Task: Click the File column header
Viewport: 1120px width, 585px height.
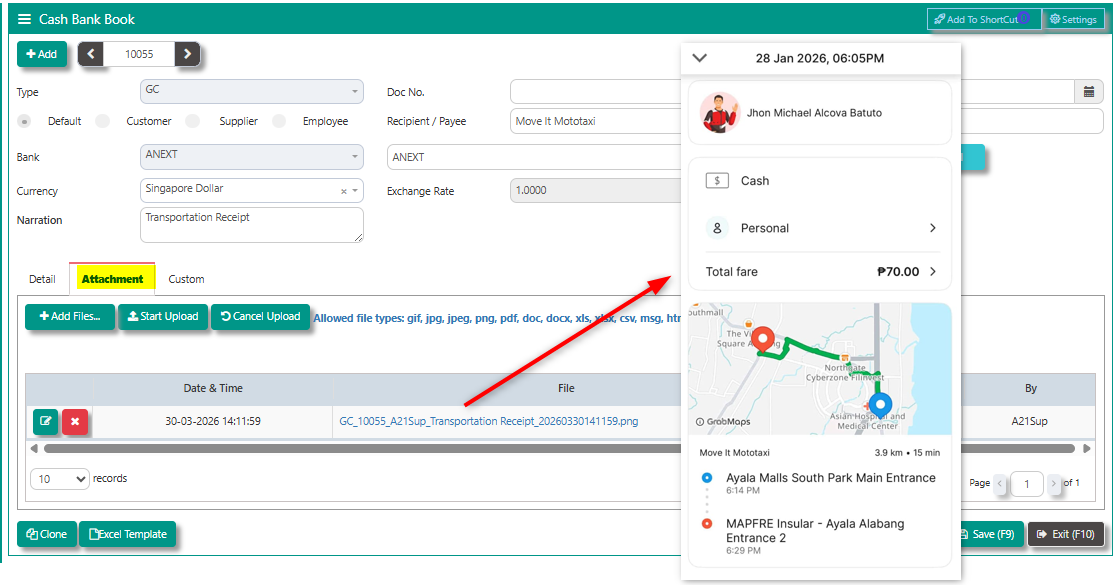Action: (566, 389)
